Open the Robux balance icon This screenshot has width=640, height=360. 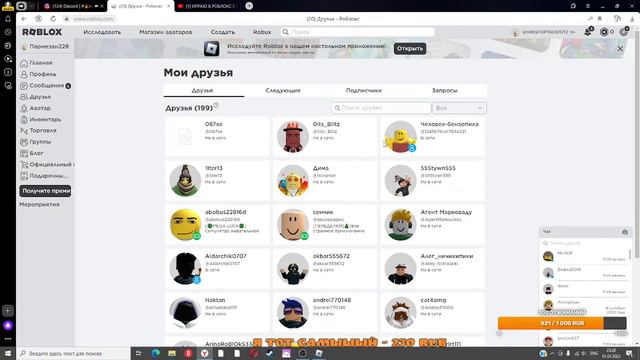pyautogui.click(x=604, y=32)
